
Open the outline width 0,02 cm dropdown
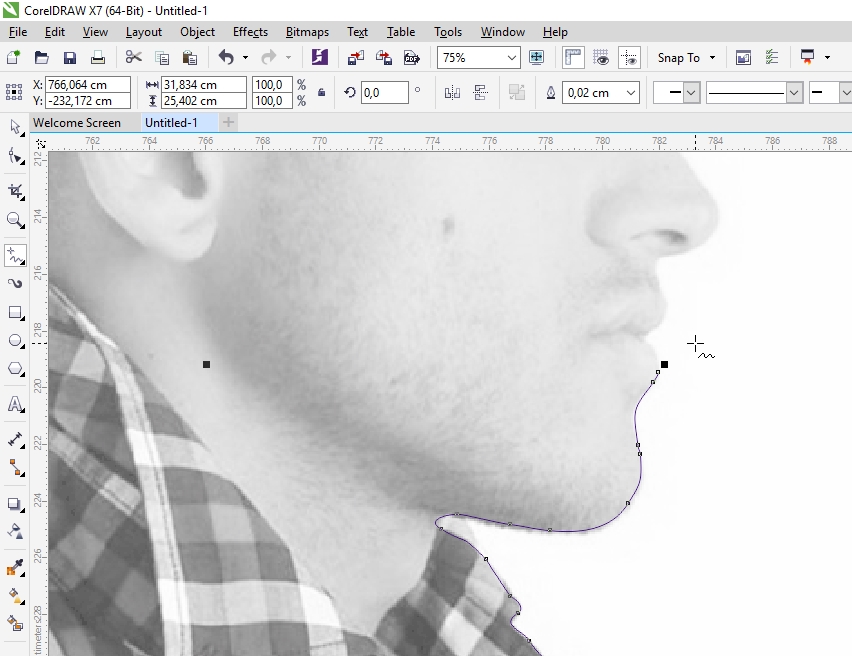[630, 93]
